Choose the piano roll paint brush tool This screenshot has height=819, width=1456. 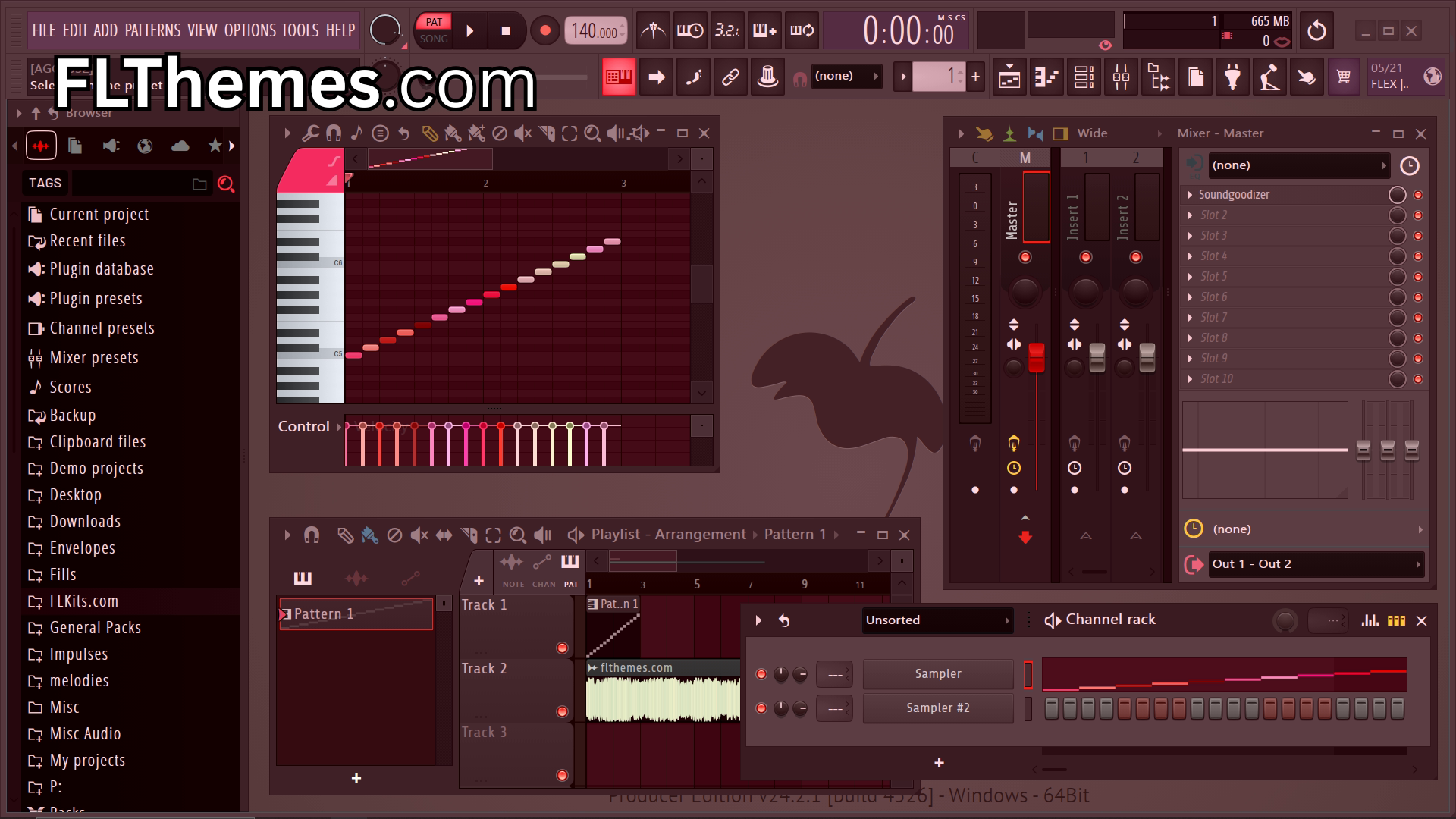pos(453,133)
